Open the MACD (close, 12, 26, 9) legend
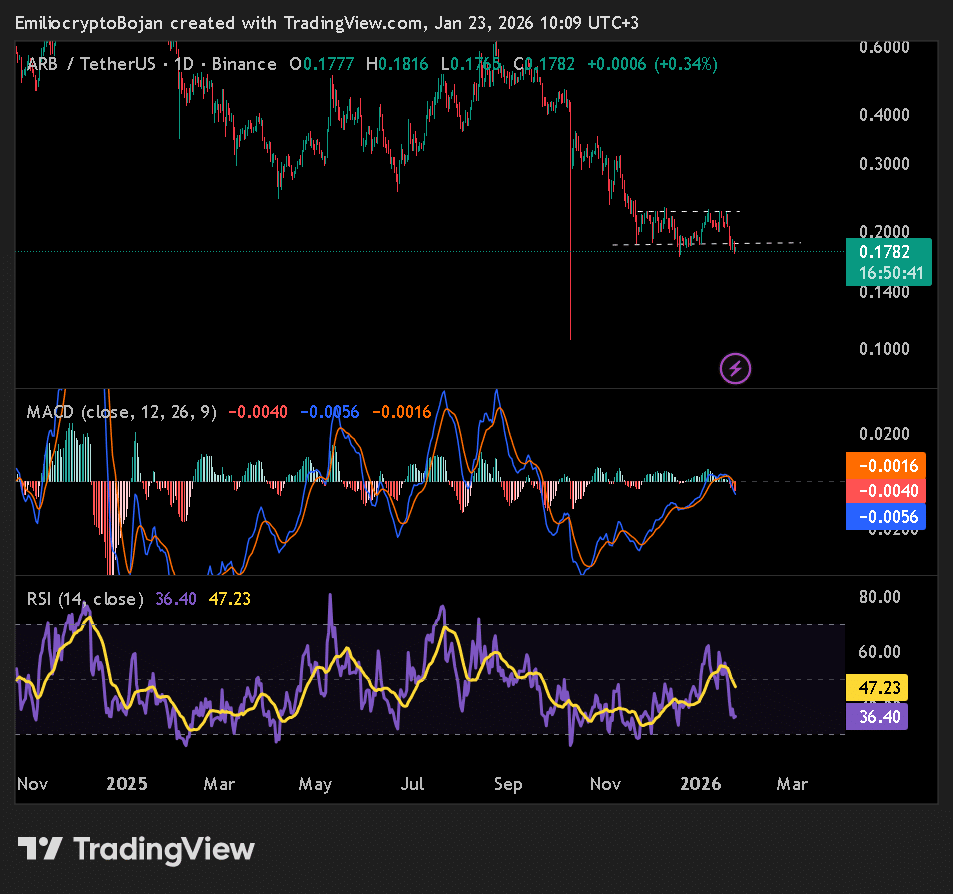Viewport: 953px width, 894px height. [121, 412]
